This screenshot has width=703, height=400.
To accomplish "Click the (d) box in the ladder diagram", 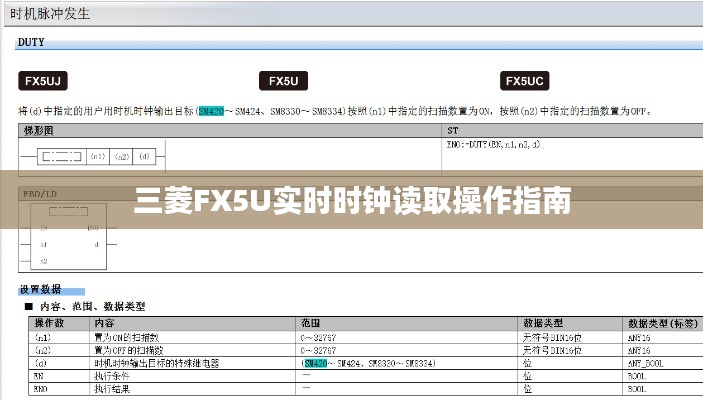I will pos(144,157).
